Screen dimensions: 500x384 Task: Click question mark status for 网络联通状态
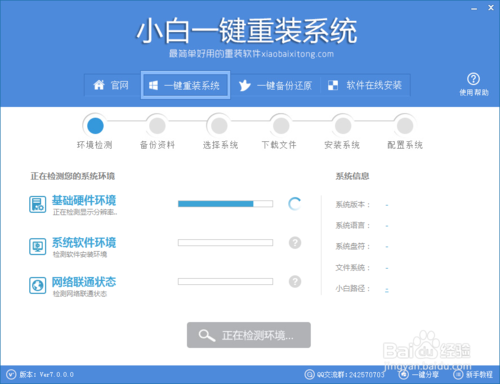tap(295, 282)
